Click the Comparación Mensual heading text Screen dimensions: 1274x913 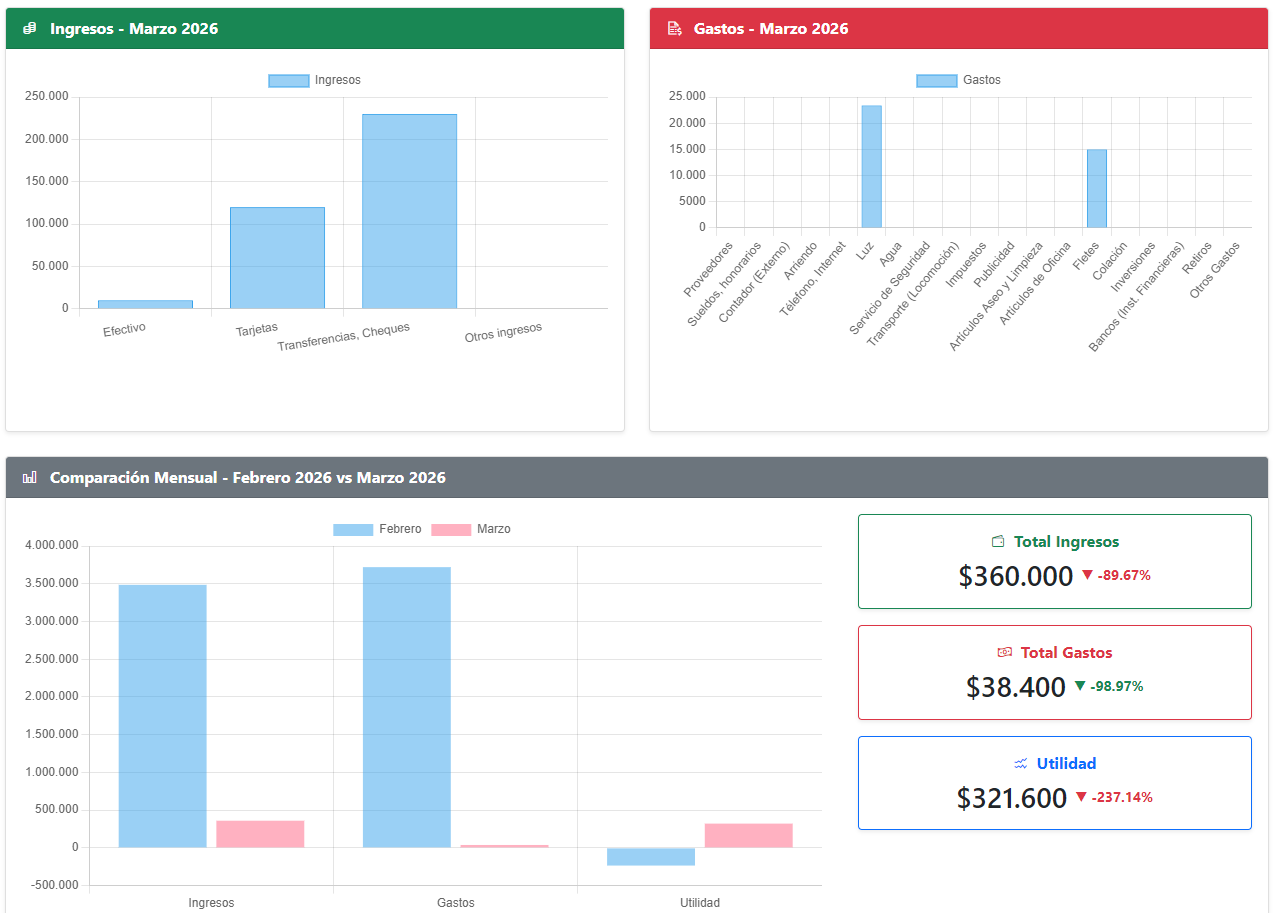(x=248, y=478)
